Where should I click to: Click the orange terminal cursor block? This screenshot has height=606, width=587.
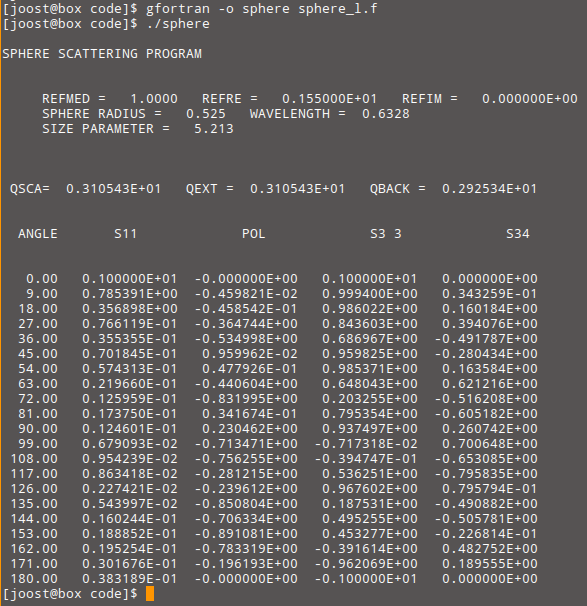(150, 594)
